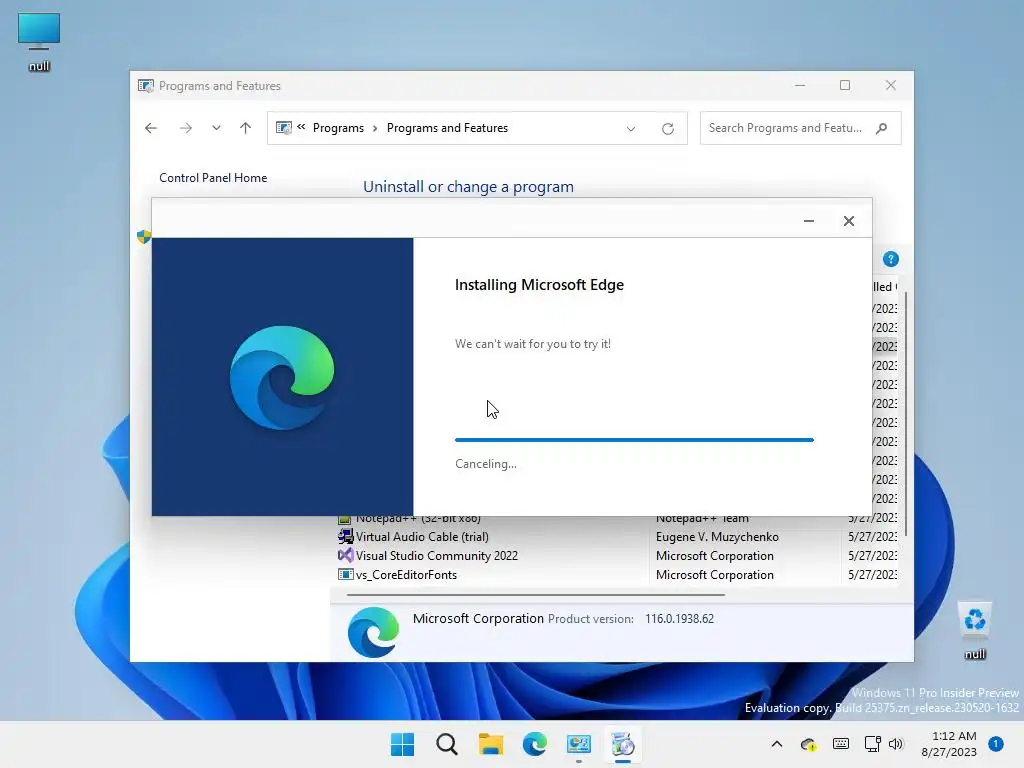Image resolution: width=1024 pixels, height=768 pixels.
Task: Open the Windows Start button
Action: click(x=402, y=744)
